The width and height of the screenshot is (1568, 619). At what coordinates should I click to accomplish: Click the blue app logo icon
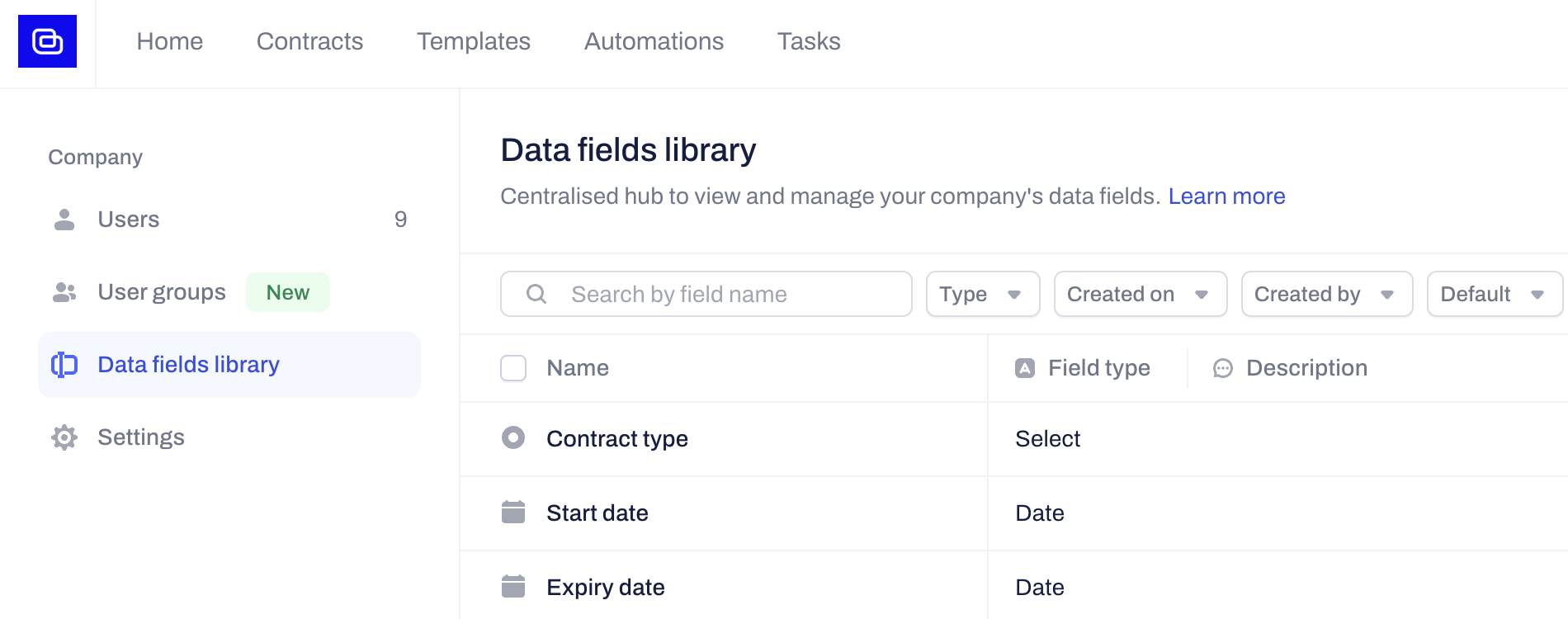point(47,41)
